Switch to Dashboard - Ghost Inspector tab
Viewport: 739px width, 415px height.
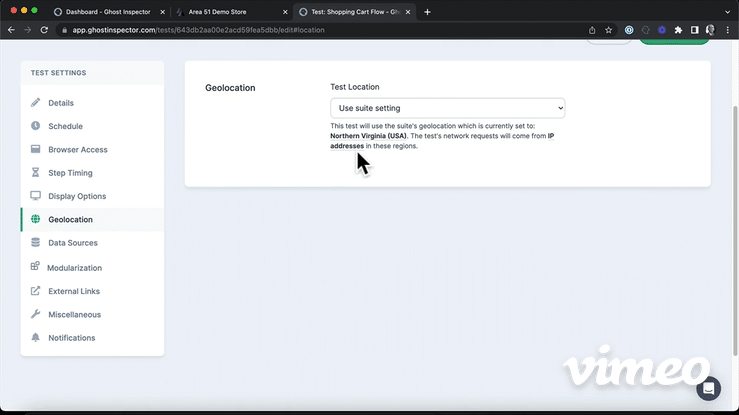[x=108, y=12]
